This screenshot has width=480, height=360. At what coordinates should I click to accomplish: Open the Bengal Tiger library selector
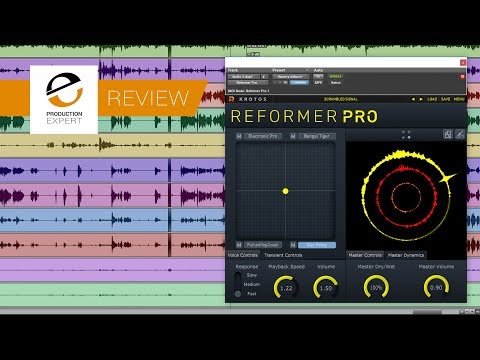[317, 136]
